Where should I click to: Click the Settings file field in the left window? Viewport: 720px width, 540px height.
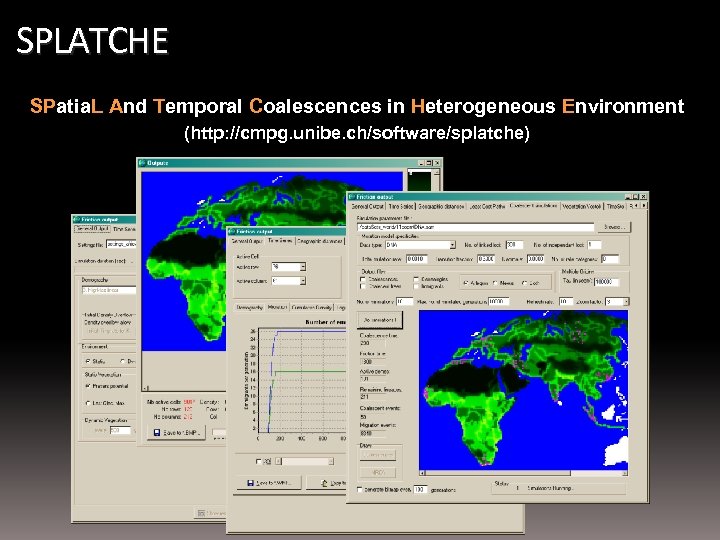click(121, 244)
